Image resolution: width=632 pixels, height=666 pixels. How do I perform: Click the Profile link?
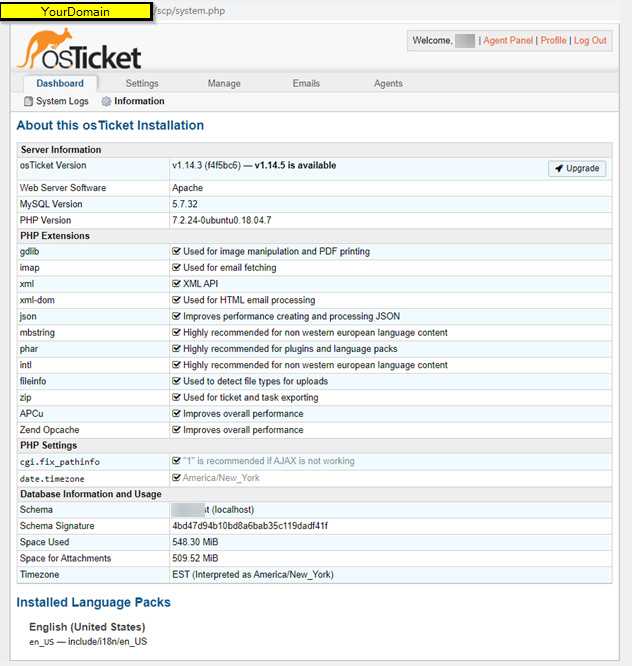(553, 41)
